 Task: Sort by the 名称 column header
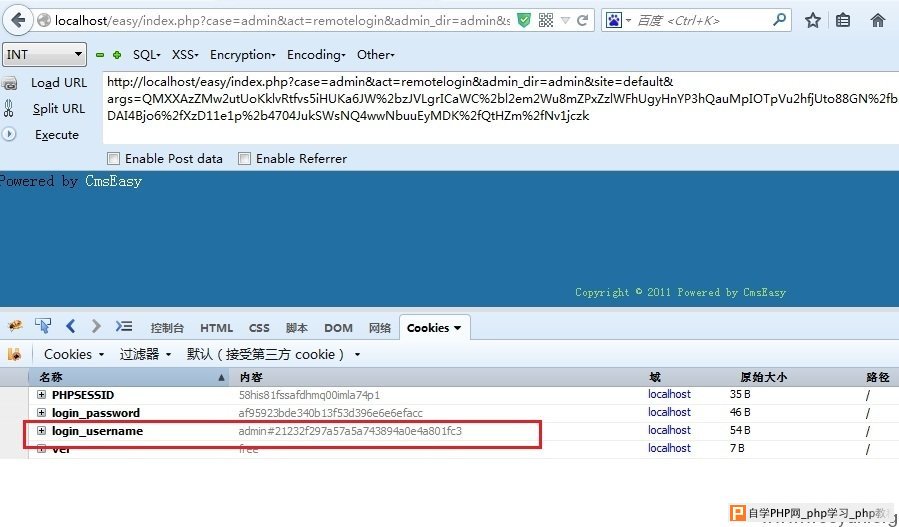tap(129, 377)
